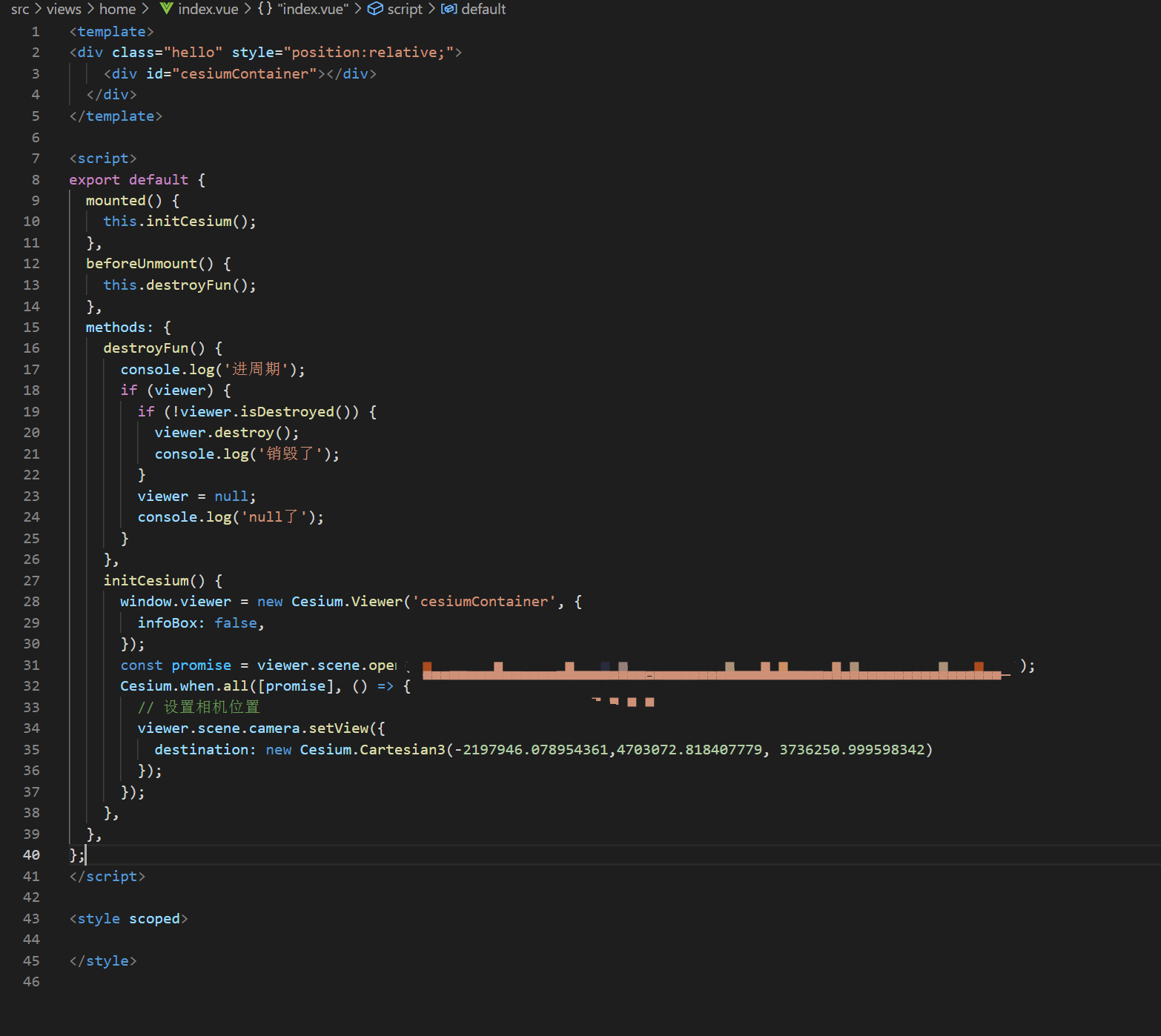Image resolution: width=1161 pixels, height=1036 pixels.
Task: Click the 'cesiumContainer' string in Cesium.Viewer call
Action: (484, 601)
